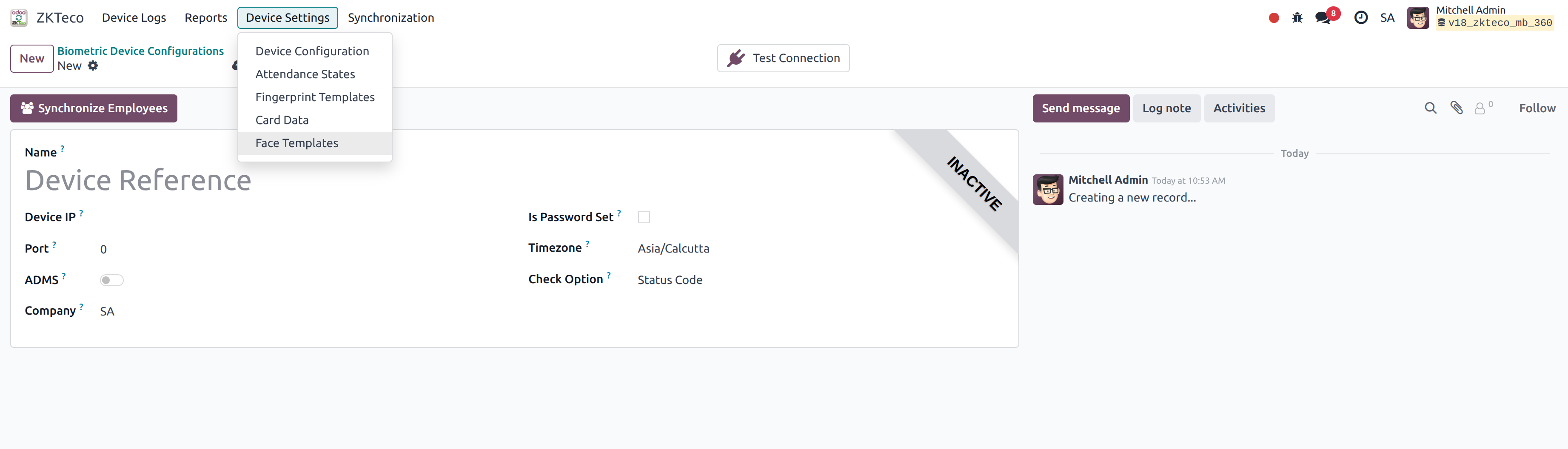Attach files using the paperclip icon
The width and height of the screenshot is (1568, 449).
coord(1457,108)
